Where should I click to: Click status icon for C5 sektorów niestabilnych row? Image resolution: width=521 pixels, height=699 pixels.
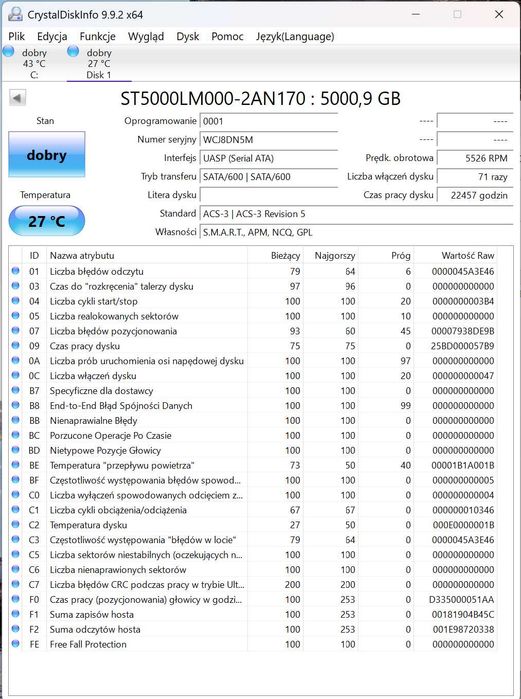click(x=16, y=555)
